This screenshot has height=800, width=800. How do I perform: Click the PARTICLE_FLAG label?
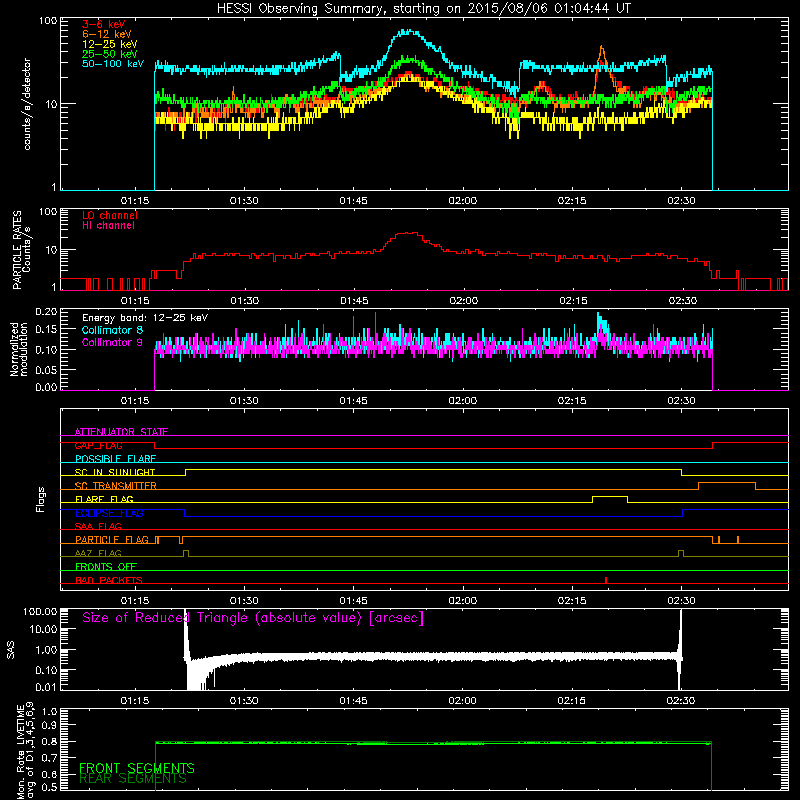coord(112,540)
